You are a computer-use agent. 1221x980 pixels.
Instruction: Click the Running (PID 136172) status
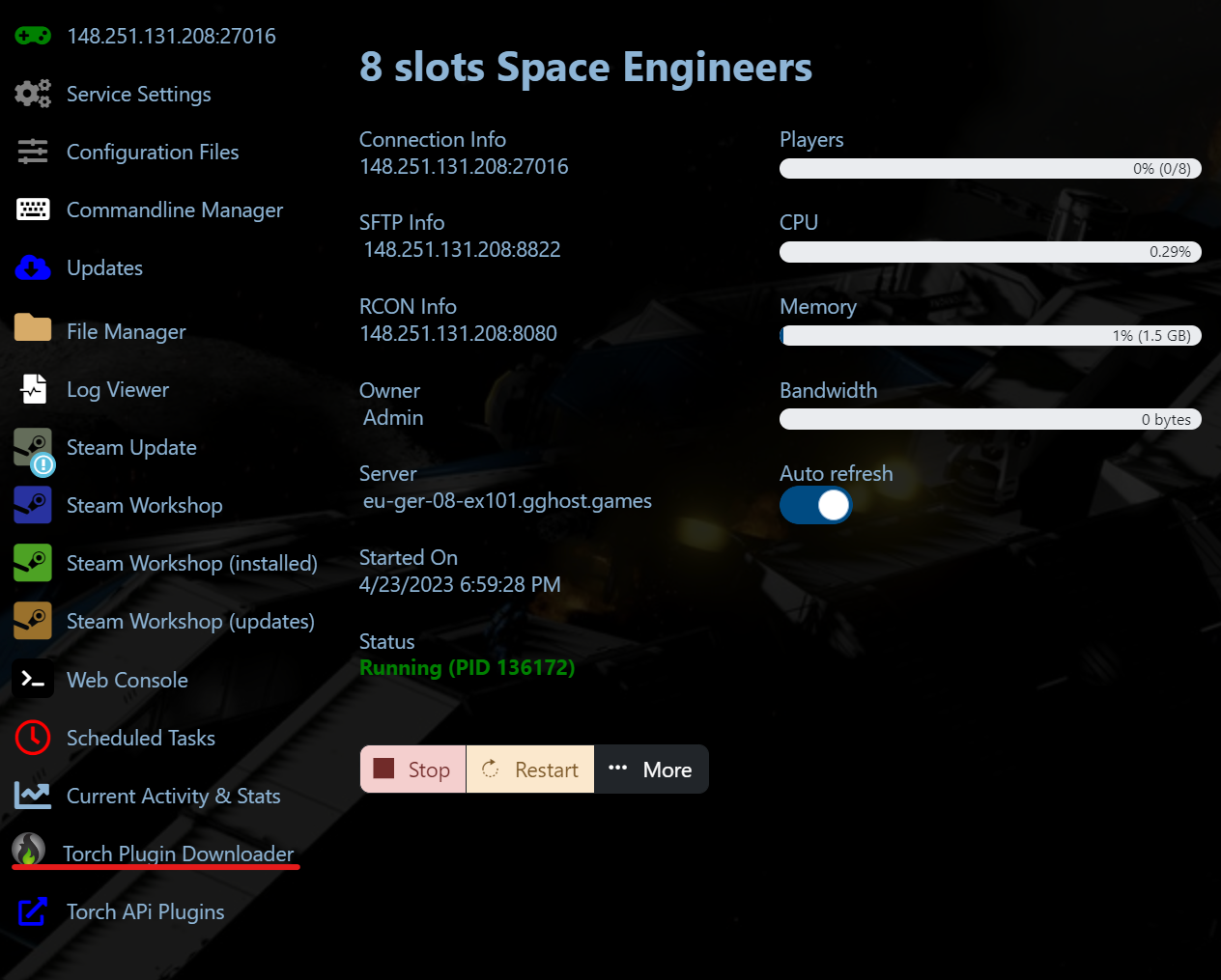(x=467, y=668)
